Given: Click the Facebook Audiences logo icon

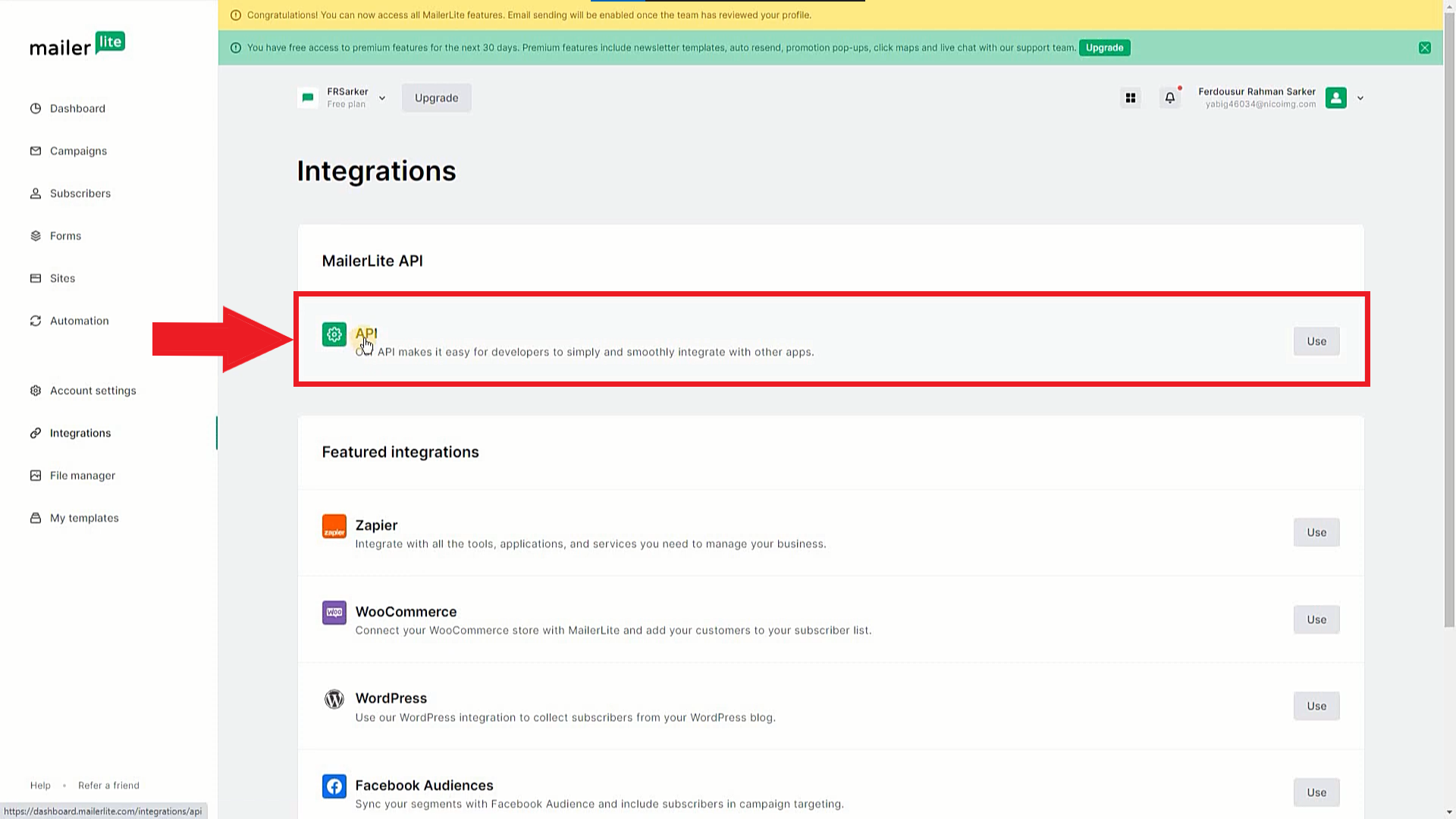Looking at the screenshot, I should coord(334,786).
